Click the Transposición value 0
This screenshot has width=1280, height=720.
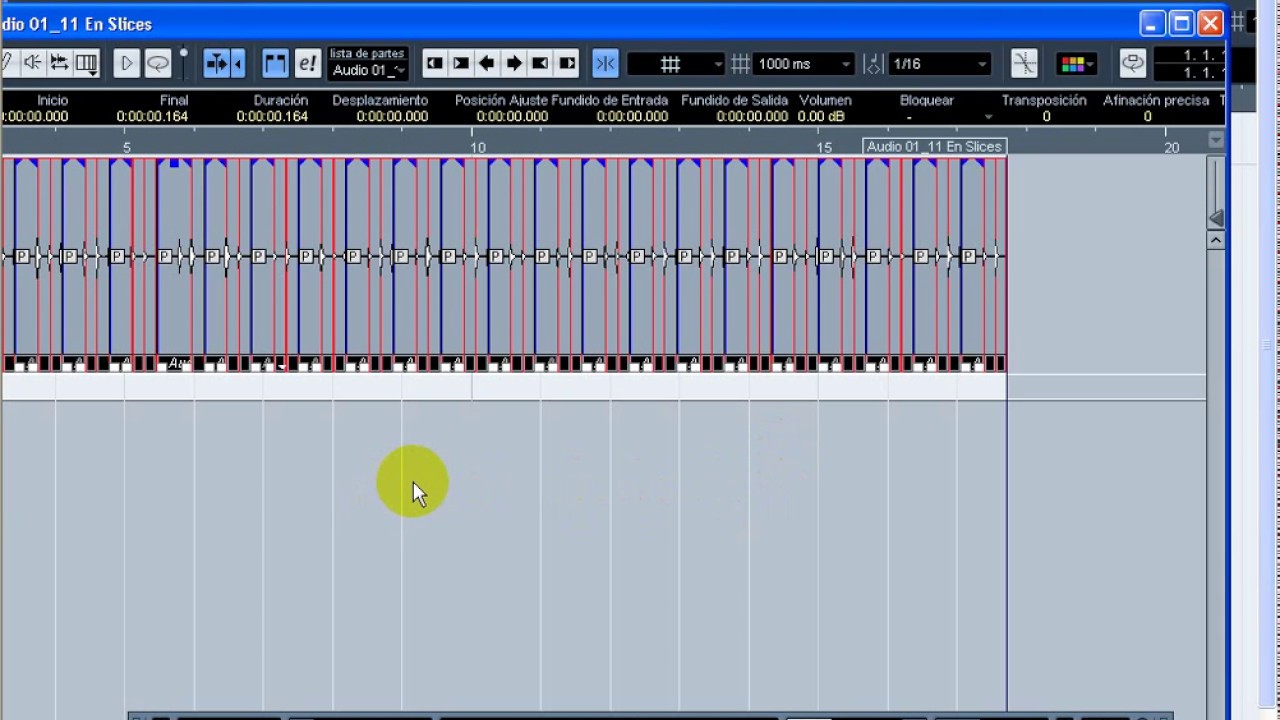click(1046, 117)
